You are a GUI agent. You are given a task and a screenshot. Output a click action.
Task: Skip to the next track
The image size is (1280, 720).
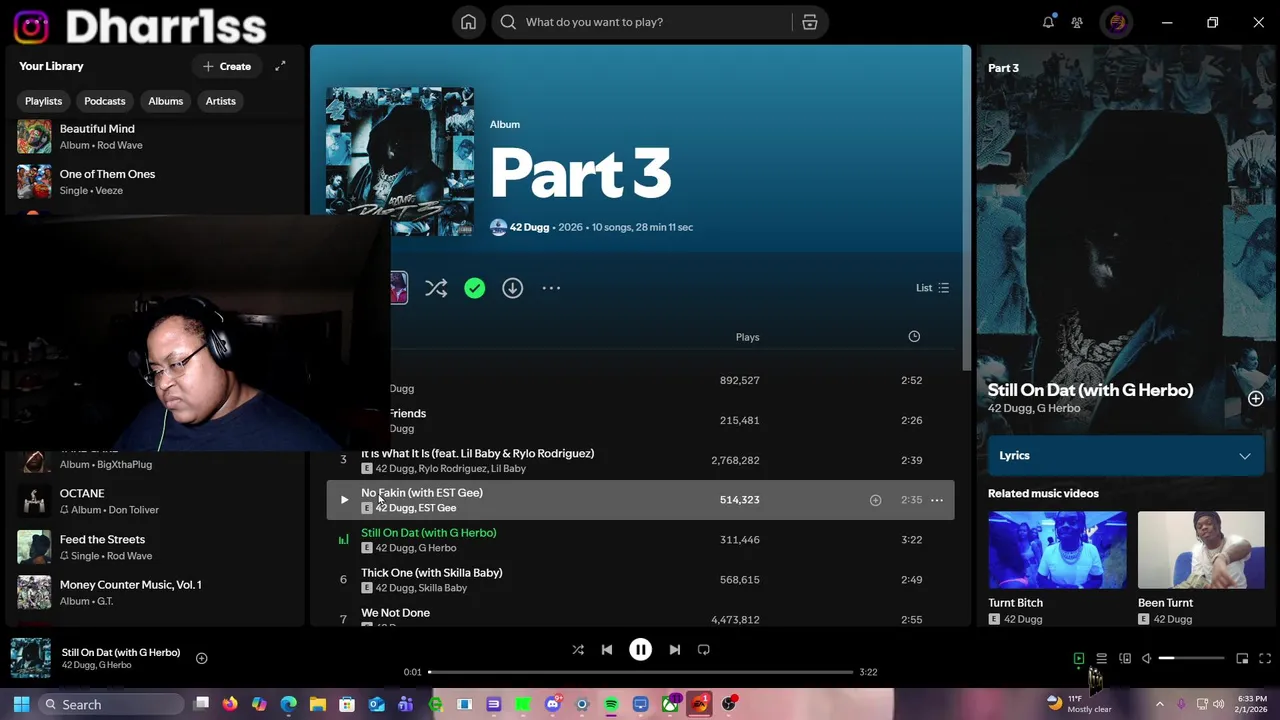(x=675, y=650)
